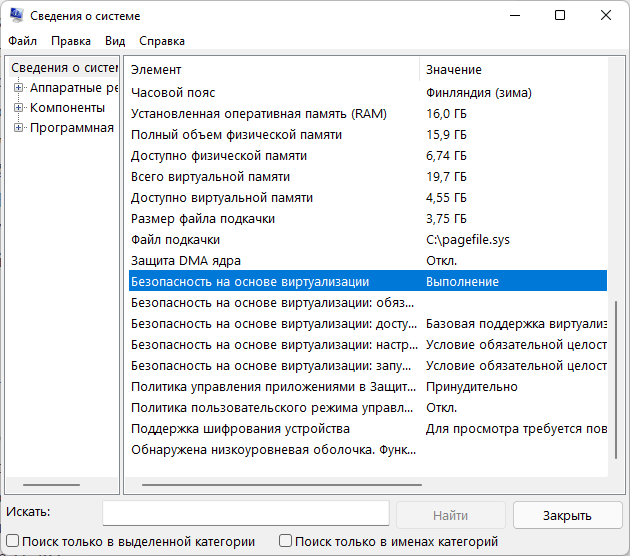
Task: Select the Сведения о системе root item
Action: click(64, 67)
